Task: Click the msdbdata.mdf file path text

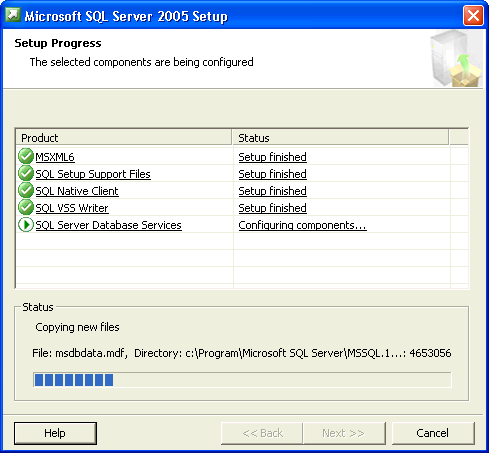Action: click(x=242, y=353)
